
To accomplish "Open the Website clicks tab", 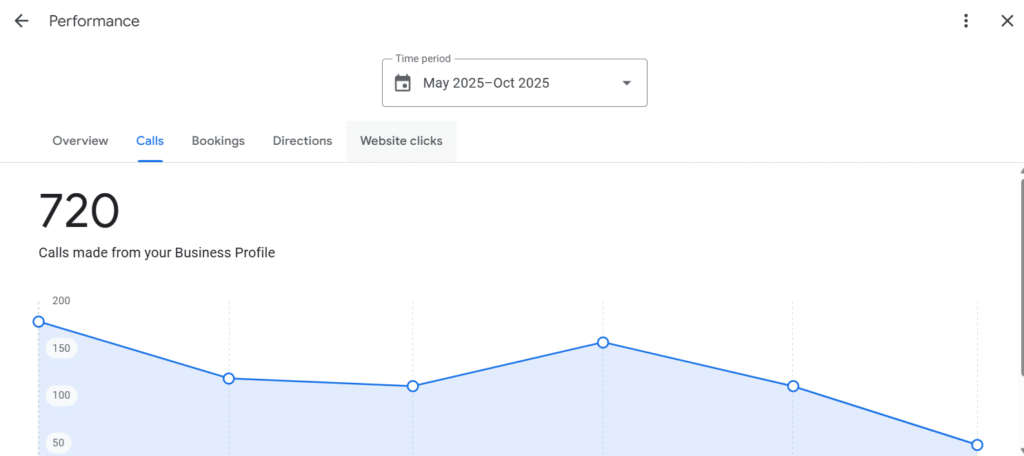I will click(401, 141).
